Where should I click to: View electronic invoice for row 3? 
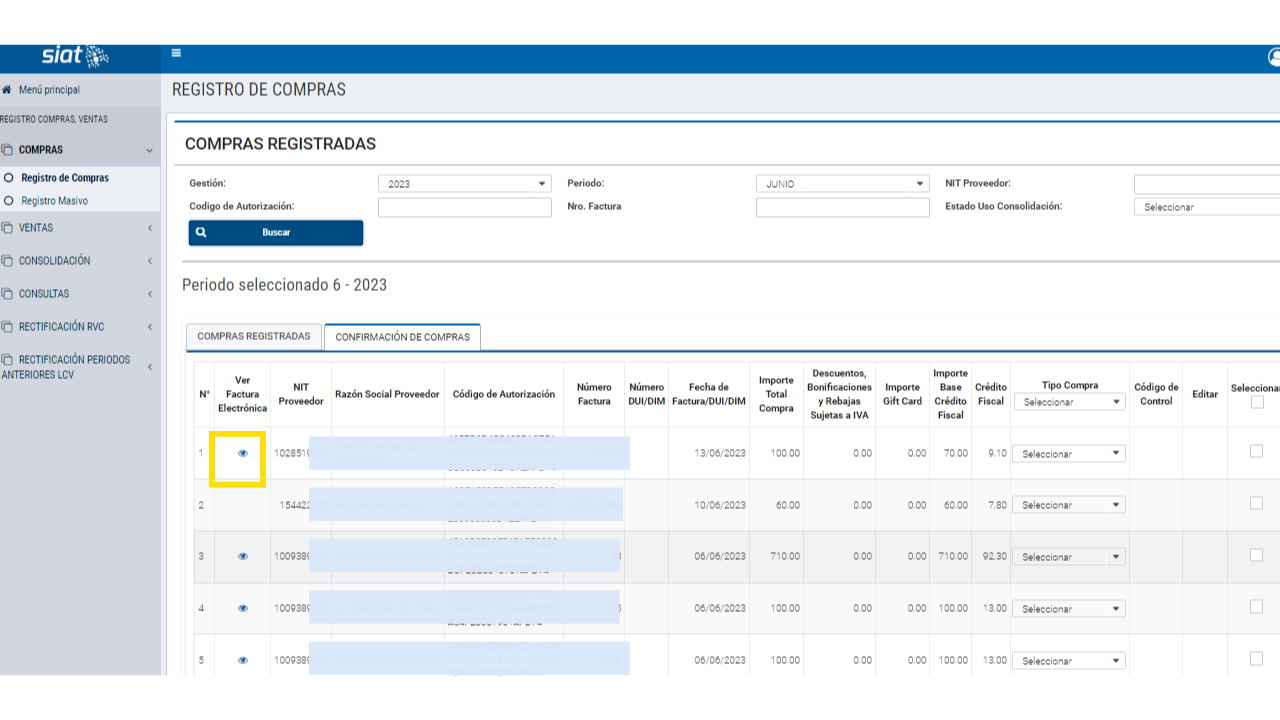(242, 557)
